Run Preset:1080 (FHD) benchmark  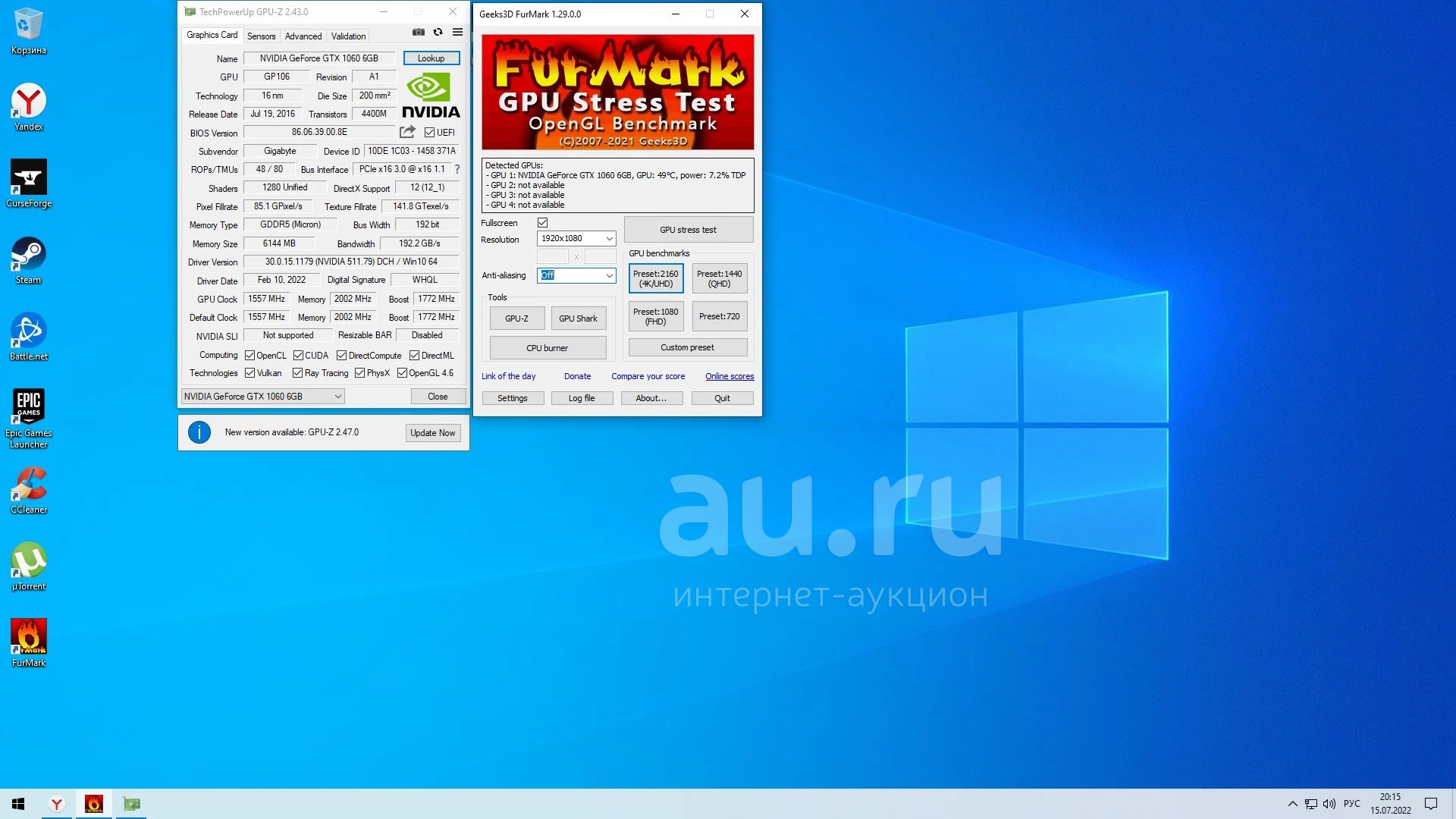click(x=656, y=316)
